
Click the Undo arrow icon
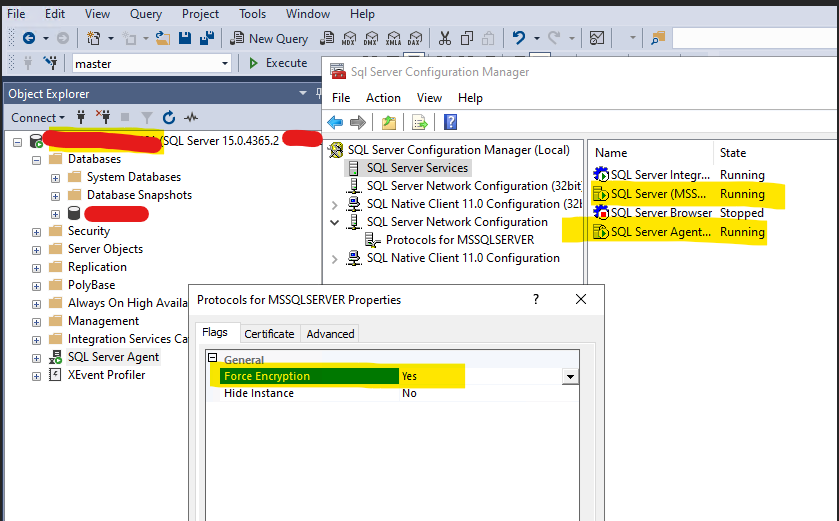click(518, 38)
